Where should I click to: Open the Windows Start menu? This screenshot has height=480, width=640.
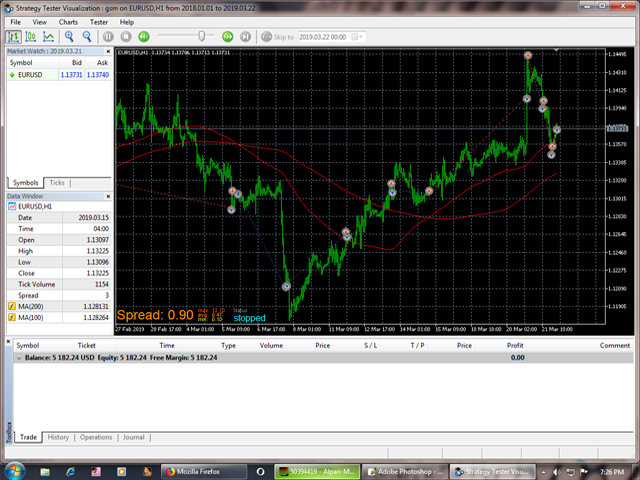[x=14, y=471]
